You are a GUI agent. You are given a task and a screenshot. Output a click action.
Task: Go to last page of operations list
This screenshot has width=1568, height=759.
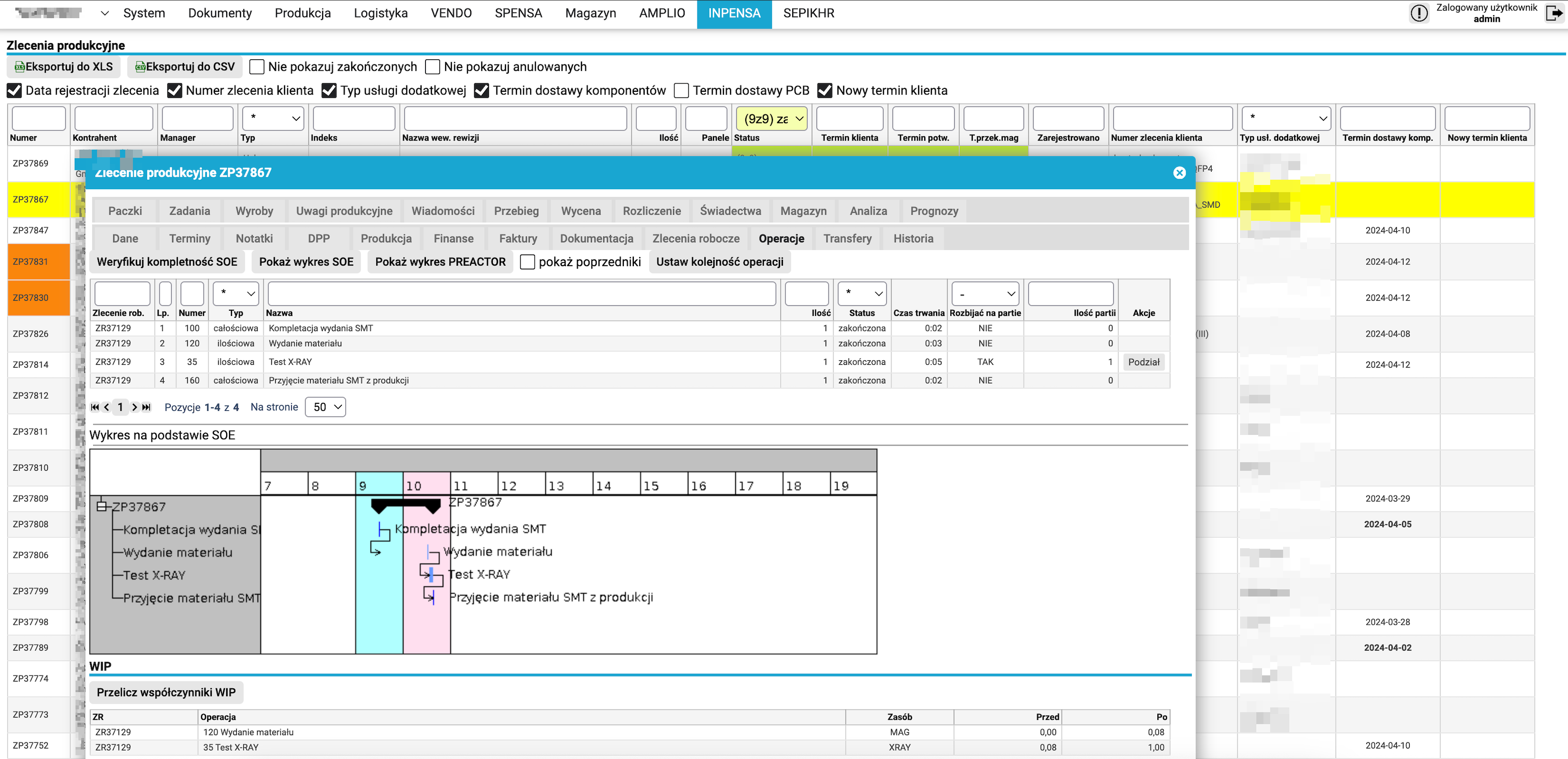point(146,407)
